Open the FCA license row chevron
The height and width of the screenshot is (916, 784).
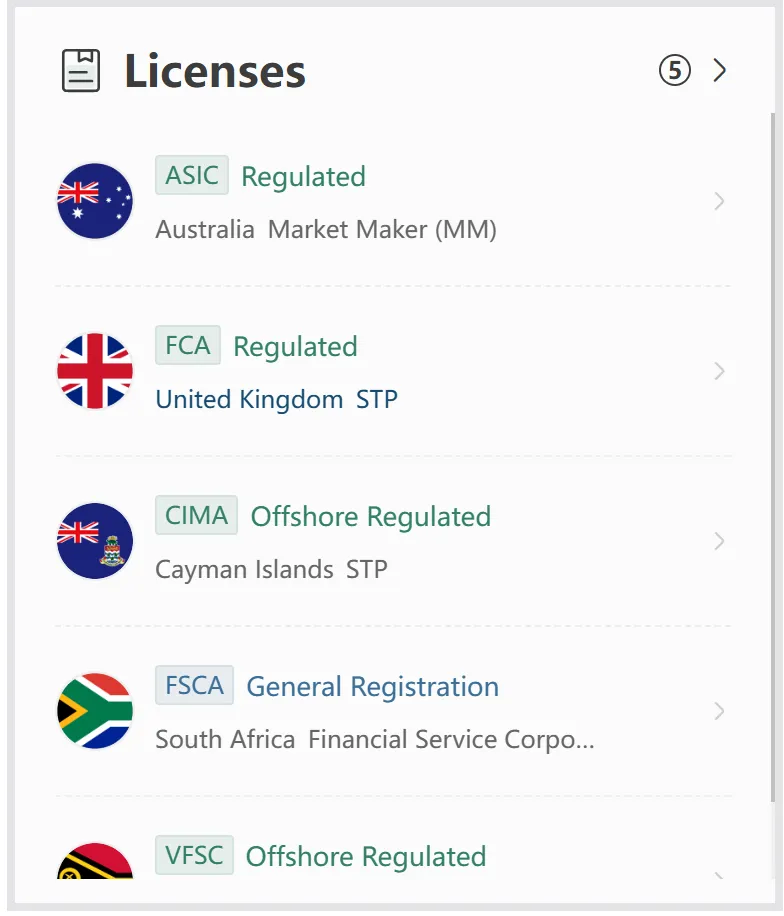coord(719,371)
